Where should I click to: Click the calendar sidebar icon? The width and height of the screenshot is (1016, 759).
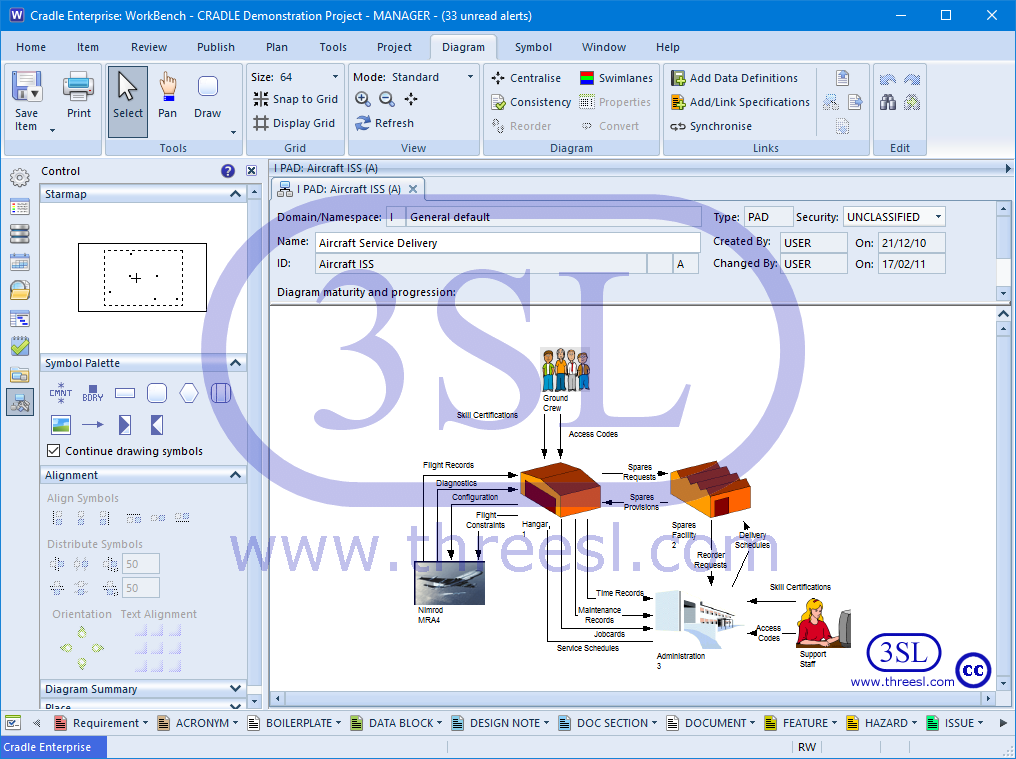pyautogui.click(x=20, y=262)
